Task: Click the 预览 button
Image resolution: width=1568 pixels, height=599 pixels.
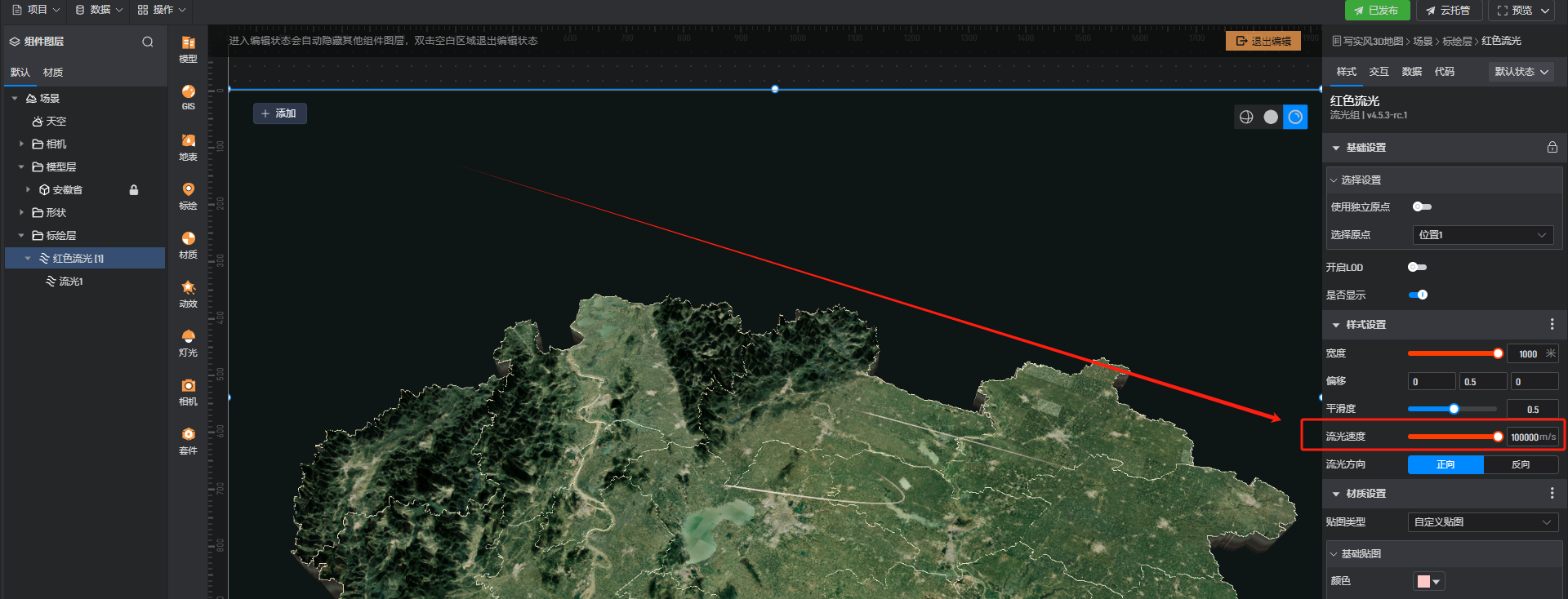Action: pos(1522,11)
